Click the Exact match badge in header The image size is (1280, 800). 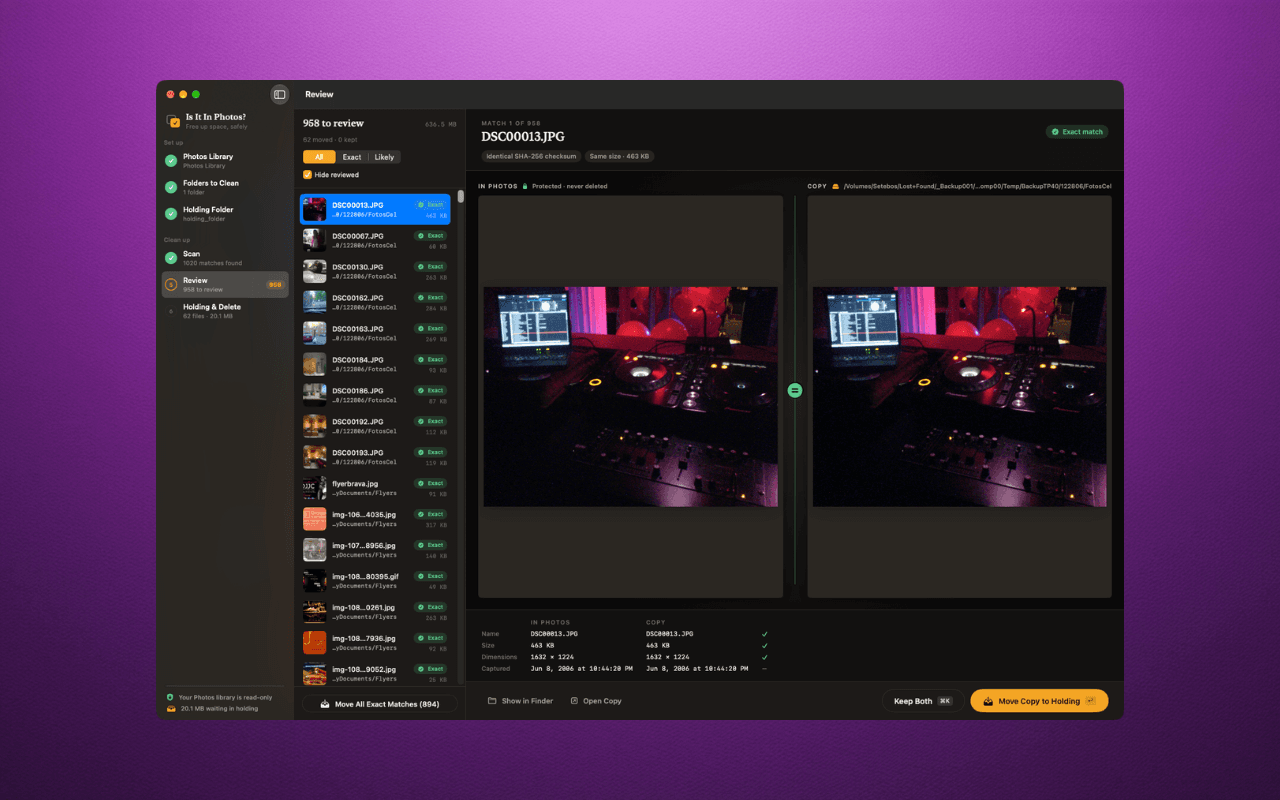1077,131
